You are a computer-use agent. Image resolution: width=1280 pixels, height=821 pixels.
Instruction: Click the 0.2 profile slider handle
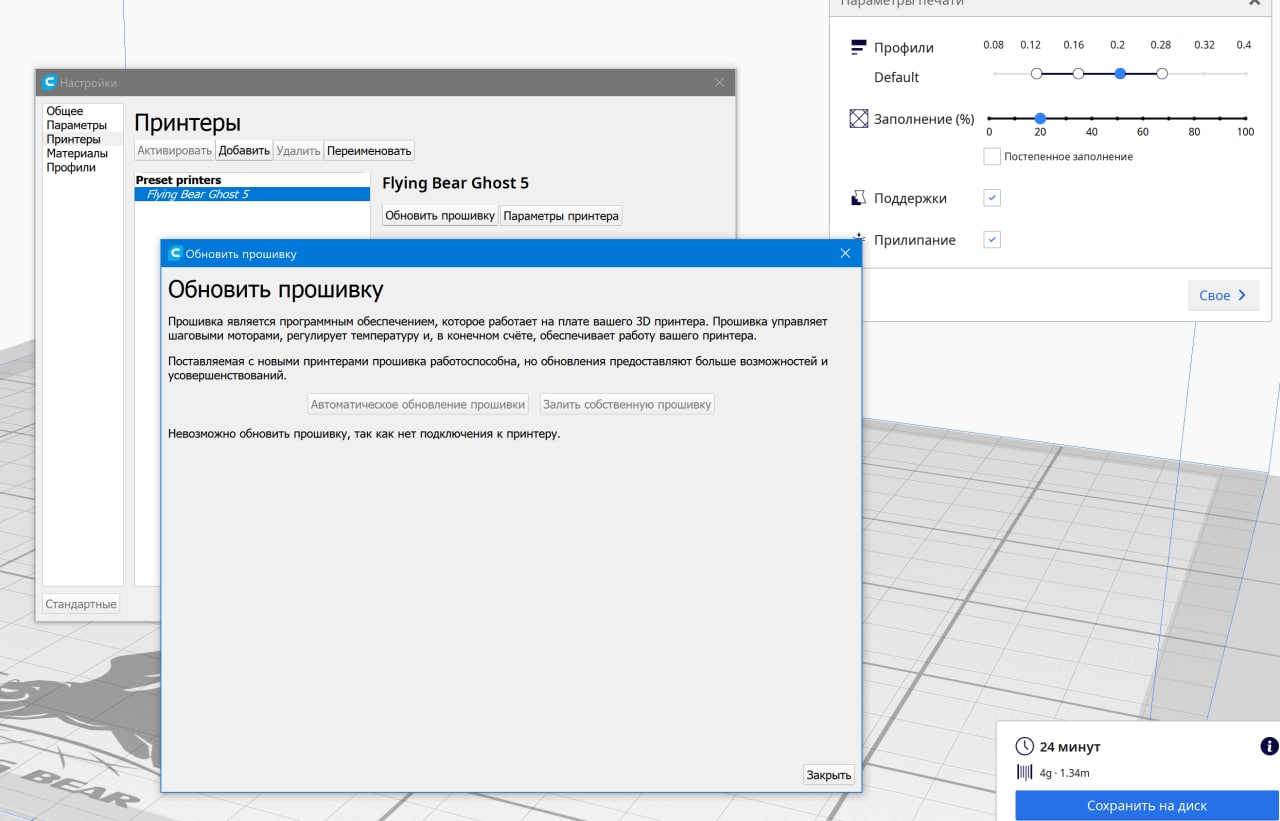click(1120, 73)
